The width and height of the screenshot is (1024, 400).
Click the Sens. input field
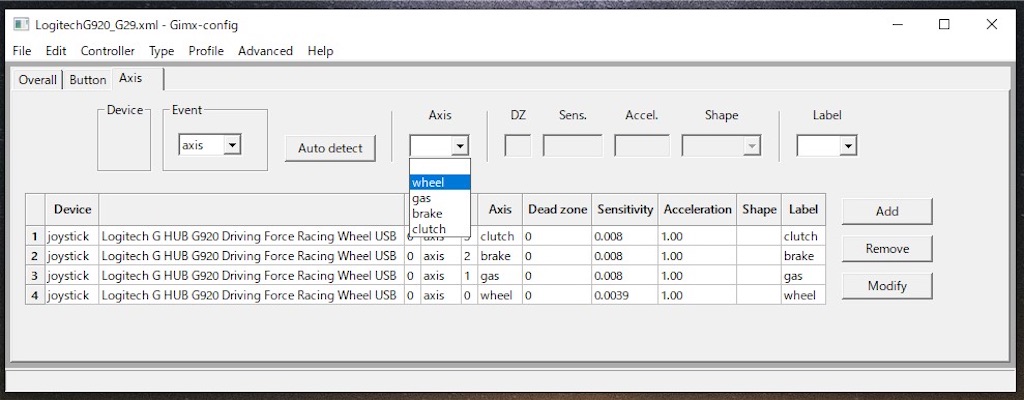tap(573, 145)
